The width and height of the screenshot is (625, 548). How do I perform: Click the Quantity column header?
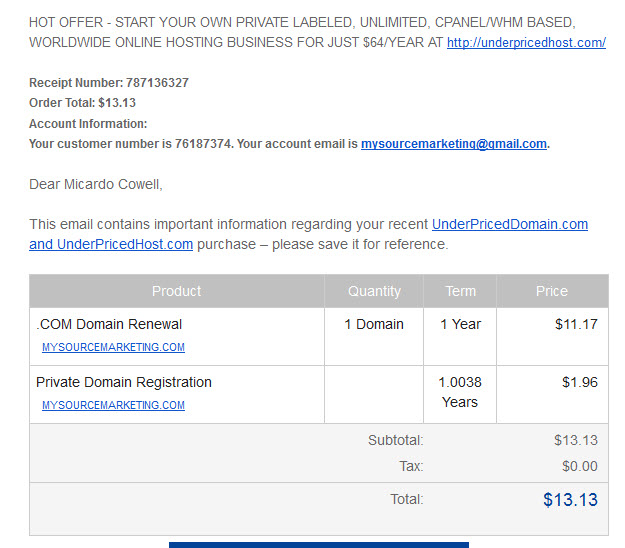[374, 291]
